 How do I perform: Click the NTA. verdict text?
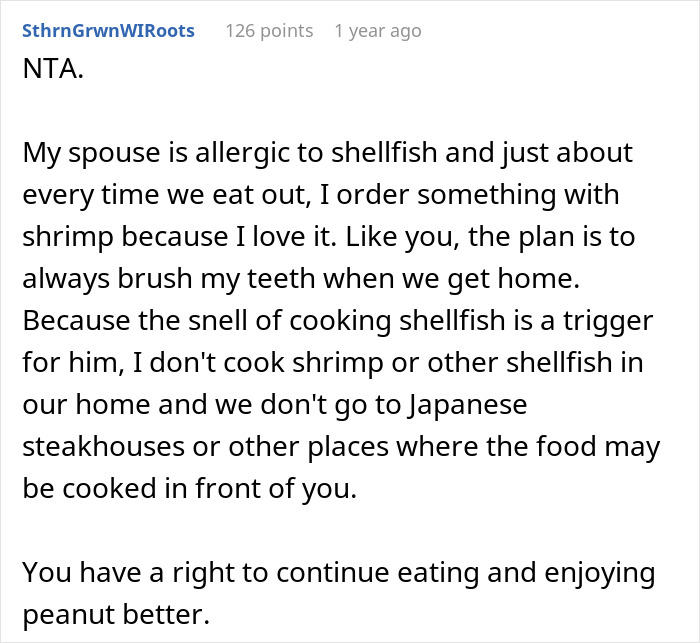click(53, 69)
